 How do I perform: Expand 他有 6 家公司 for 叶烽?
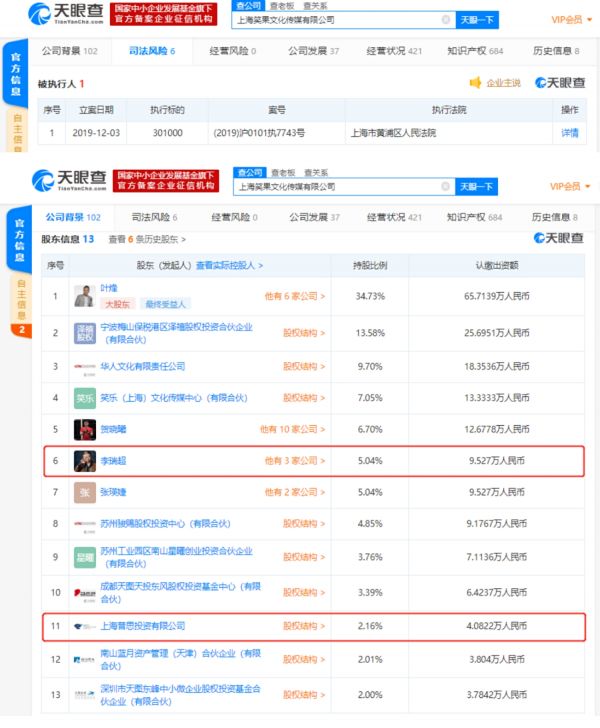[294, 296]
